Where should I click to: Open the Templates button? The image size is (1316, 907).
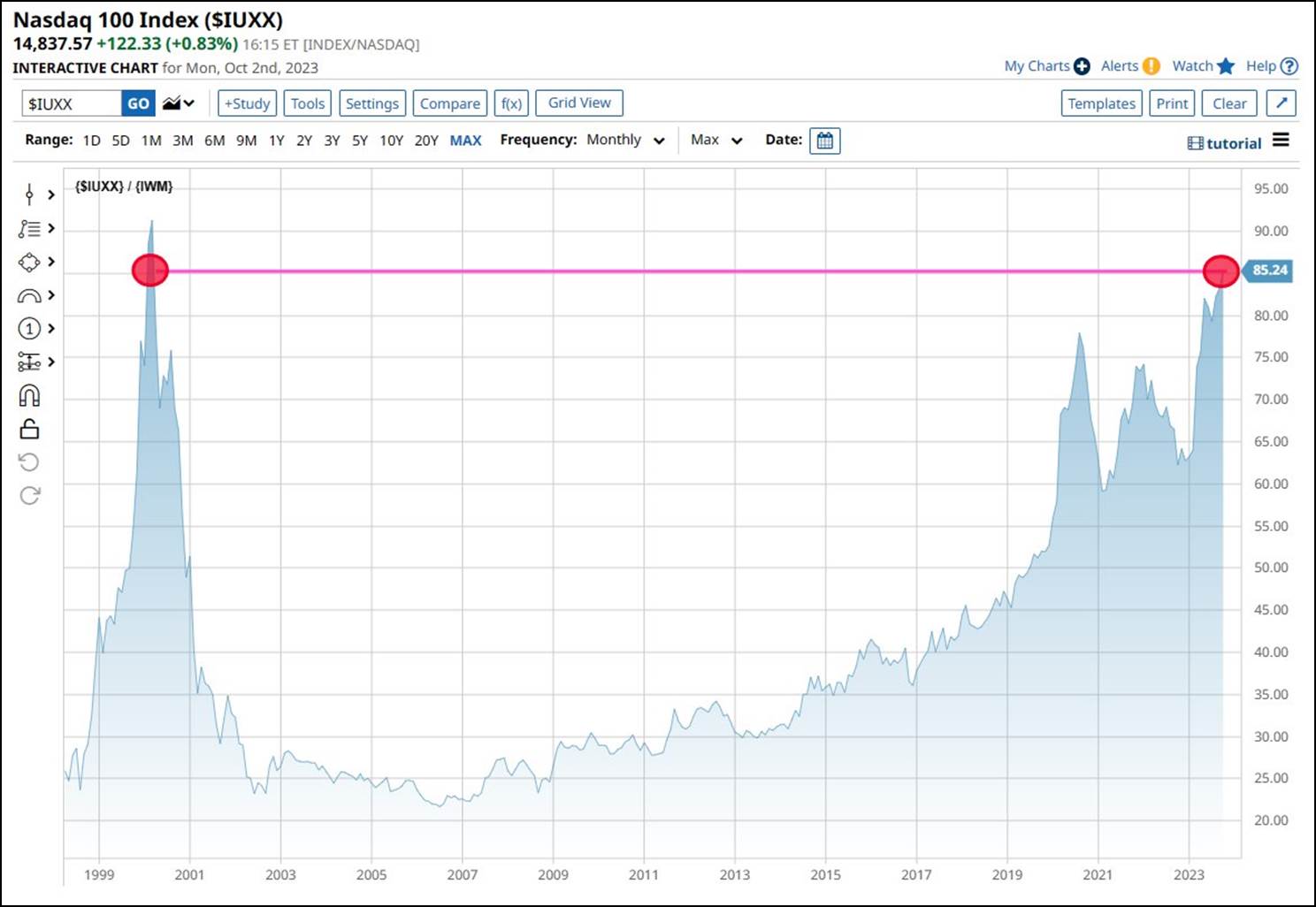pyautogui.click(x=1102, y=103)
